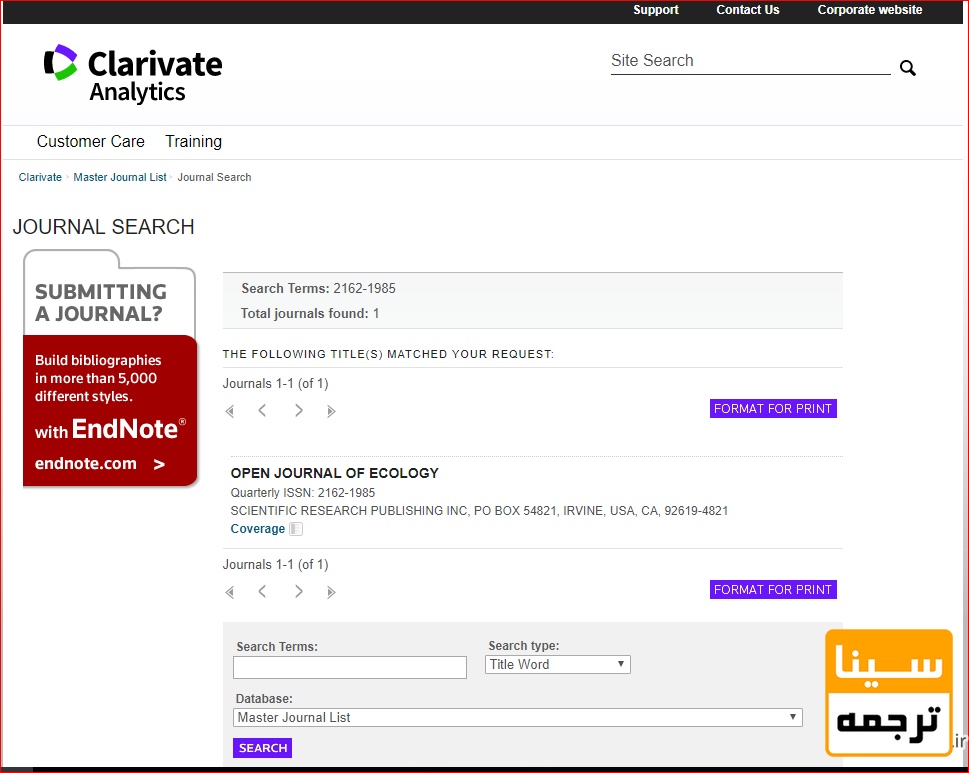Click the top FORMAT FOR PRINT button

click(773, 409)
